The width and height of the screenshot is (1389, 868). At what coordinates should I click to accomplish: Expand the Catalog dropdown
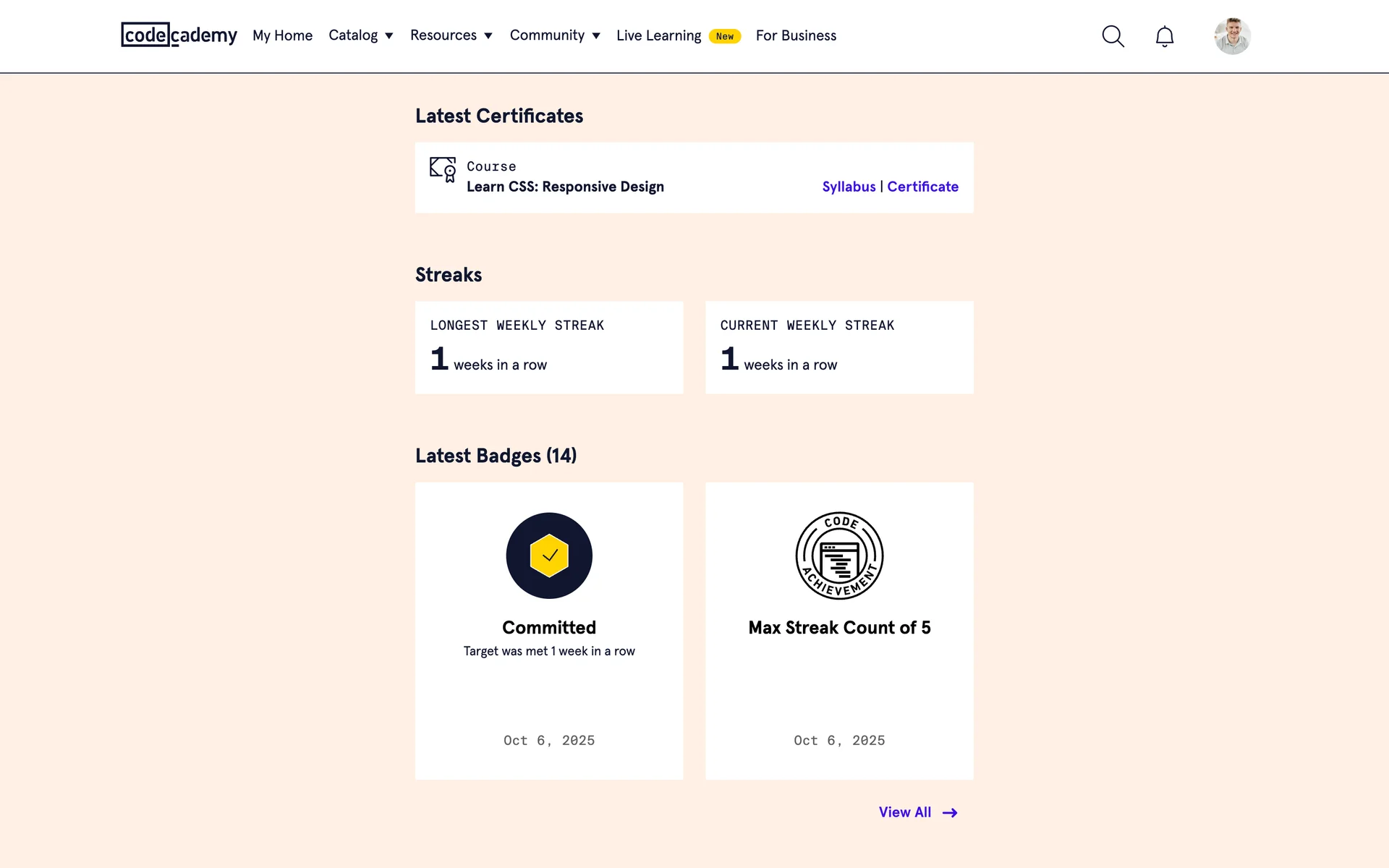(360, 35)
